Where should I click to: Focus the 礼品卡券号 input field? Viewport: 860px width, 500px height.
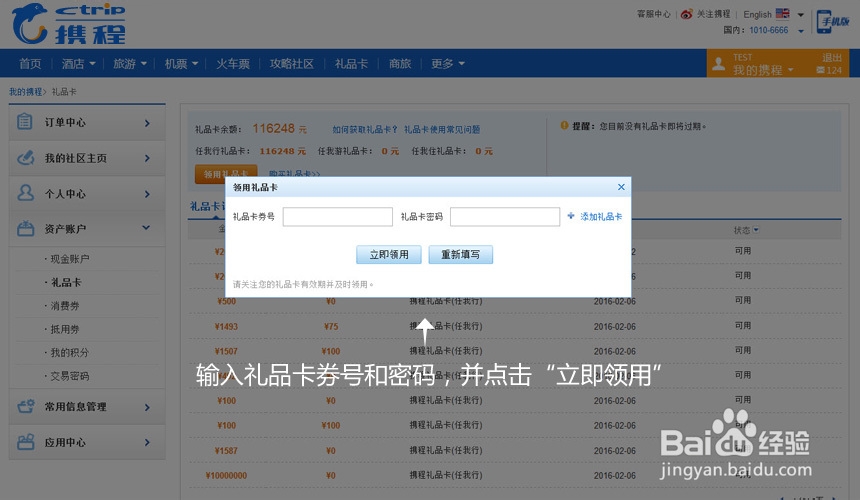338,217
